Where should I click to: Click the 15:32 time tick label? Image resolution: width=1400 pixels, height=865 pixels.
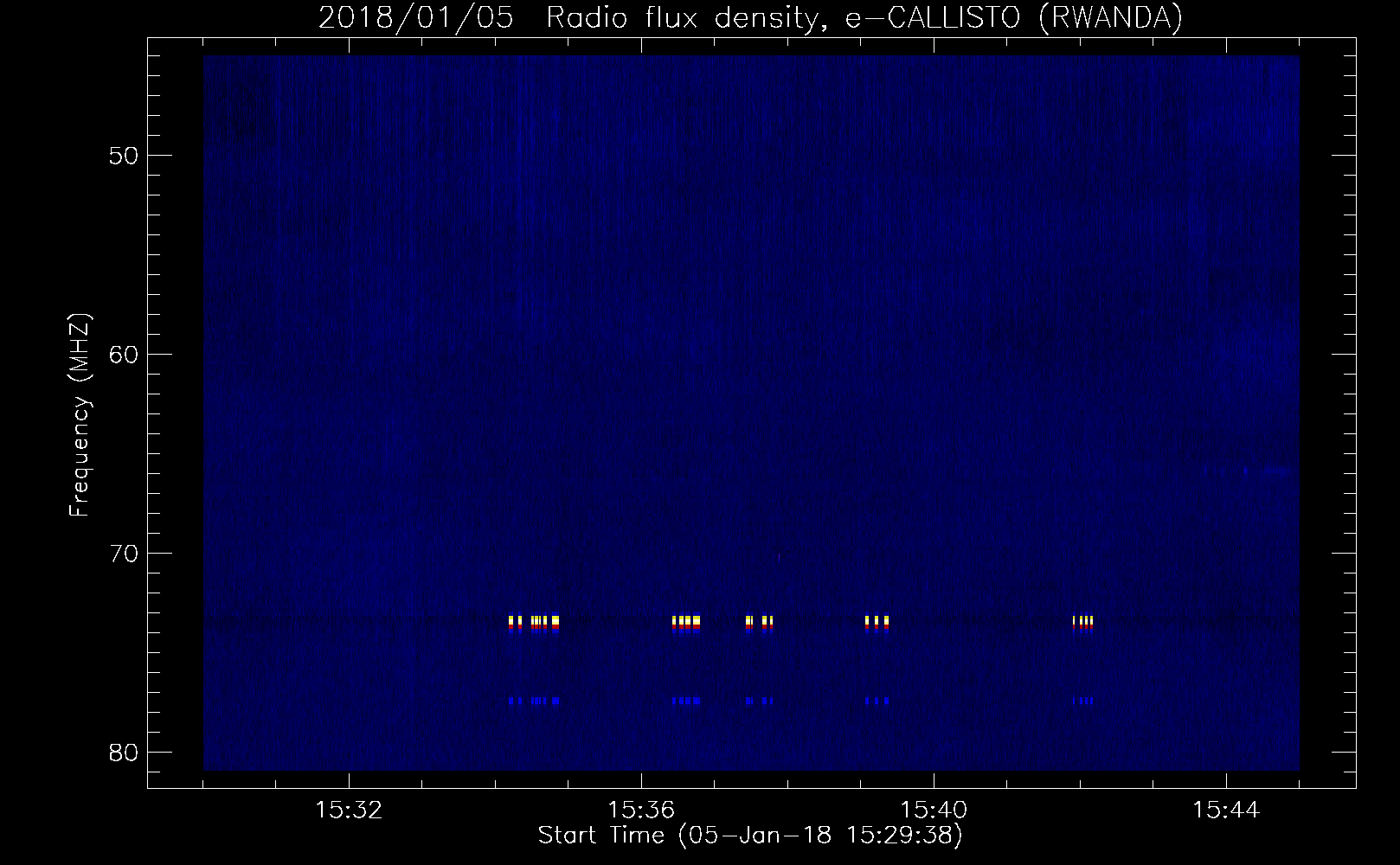coord(349,811)
